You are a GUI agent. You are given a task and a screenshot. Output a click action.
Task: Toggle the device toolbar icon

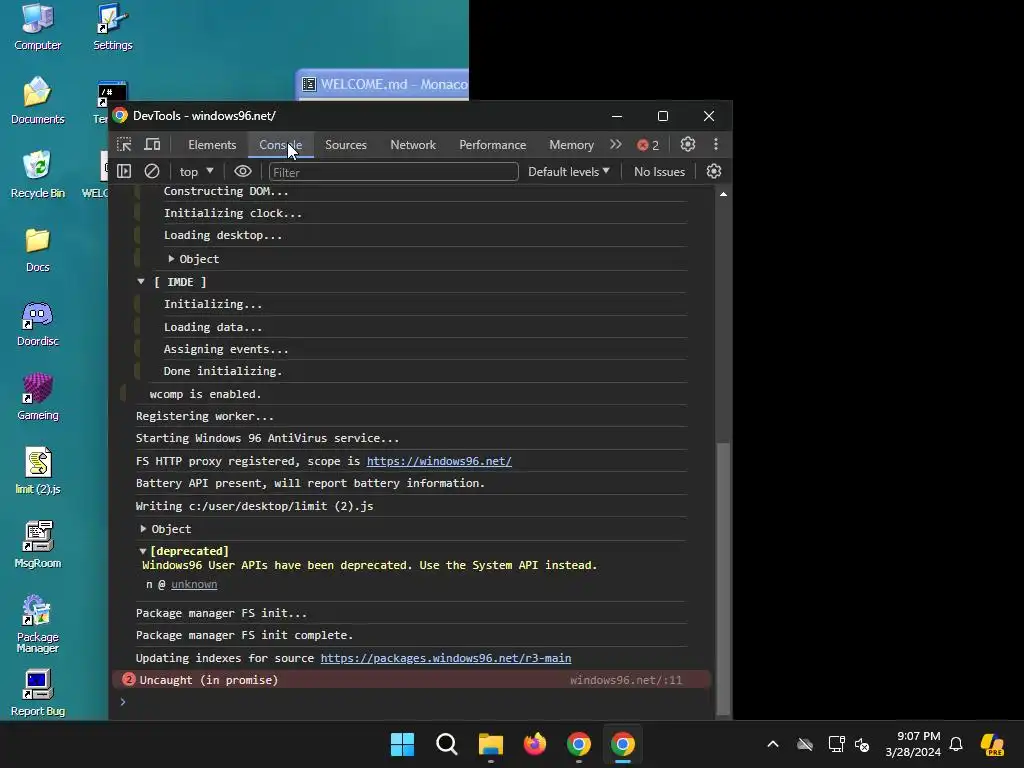tap(152, 144)
